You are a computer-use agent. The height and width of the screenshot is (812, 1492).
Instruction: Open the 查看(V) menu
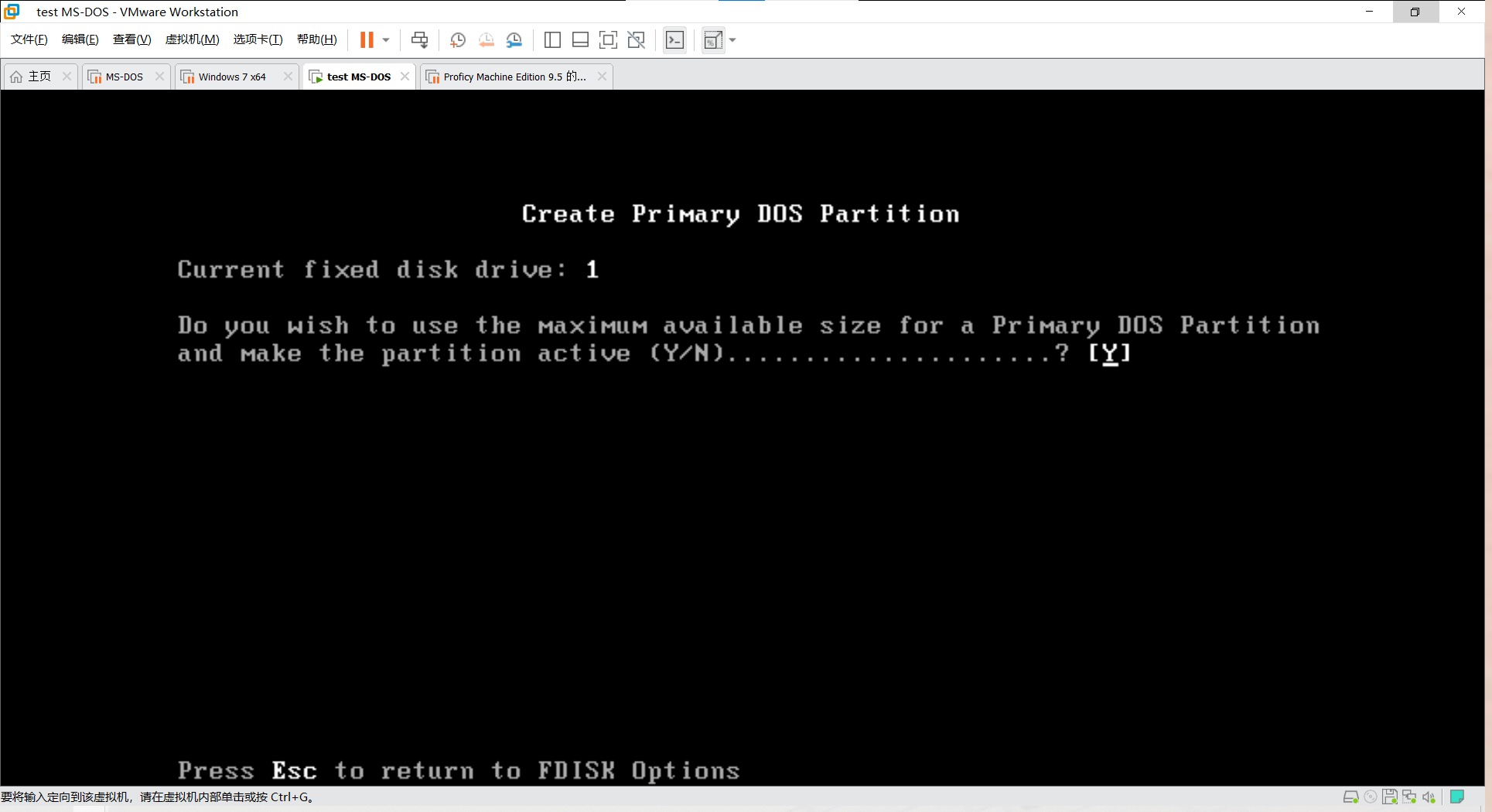pyautogui.click(x=132, y=39)
